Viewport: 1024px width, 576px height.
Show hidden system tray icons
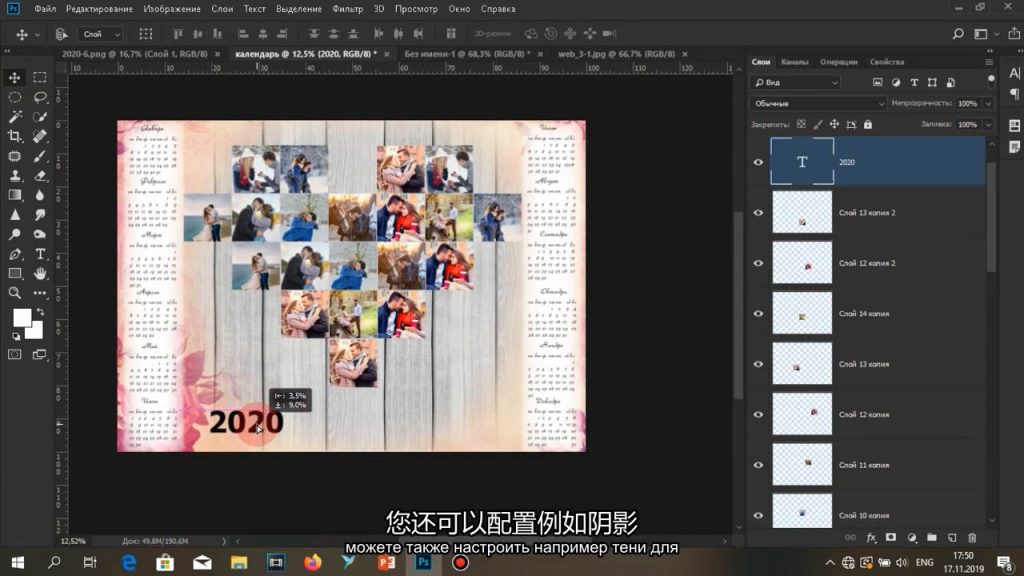click(x=829, y=562)
